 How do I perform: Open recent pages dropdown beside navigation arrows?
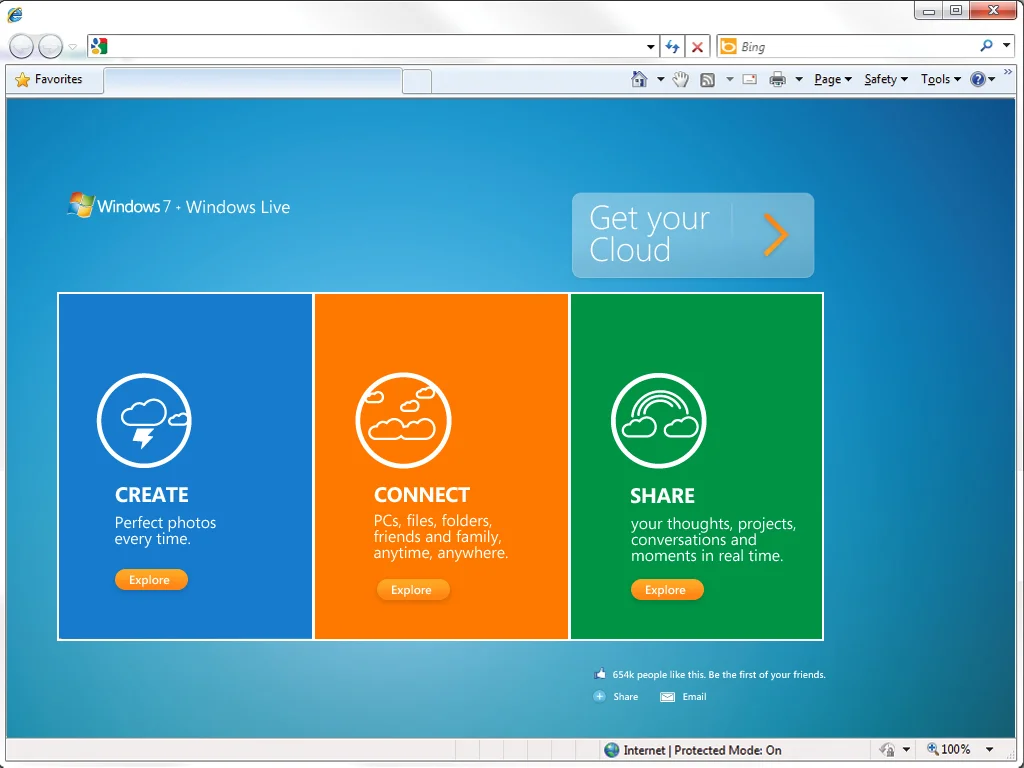[x=72, y=47]
